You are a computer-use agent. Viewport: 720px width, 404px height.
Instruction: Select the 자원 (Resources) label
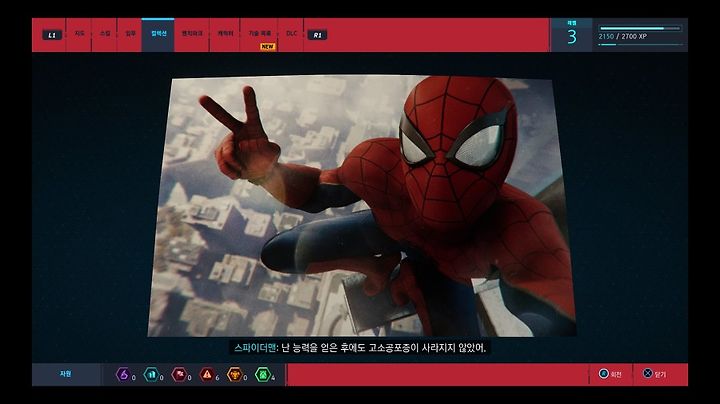tap(66, 374)
